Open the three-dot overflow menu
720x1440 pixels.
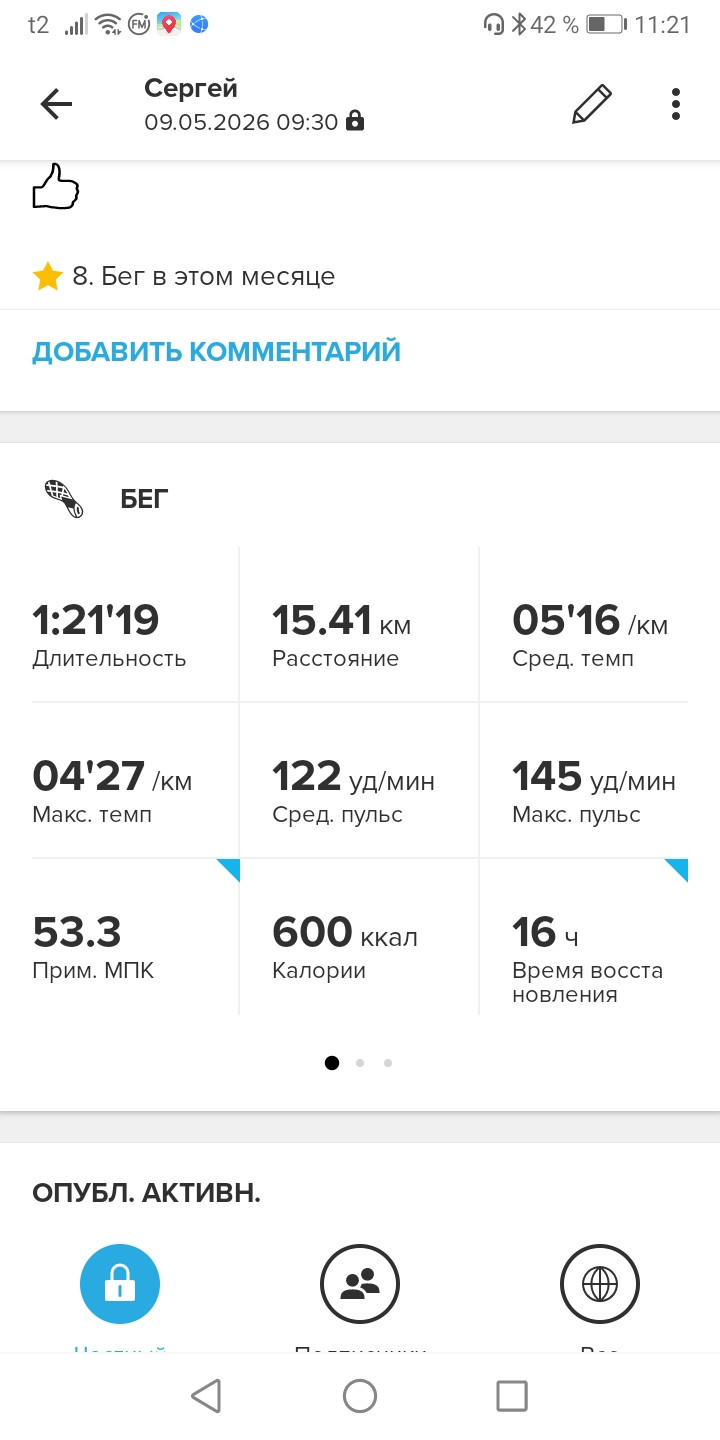[676, 104]
